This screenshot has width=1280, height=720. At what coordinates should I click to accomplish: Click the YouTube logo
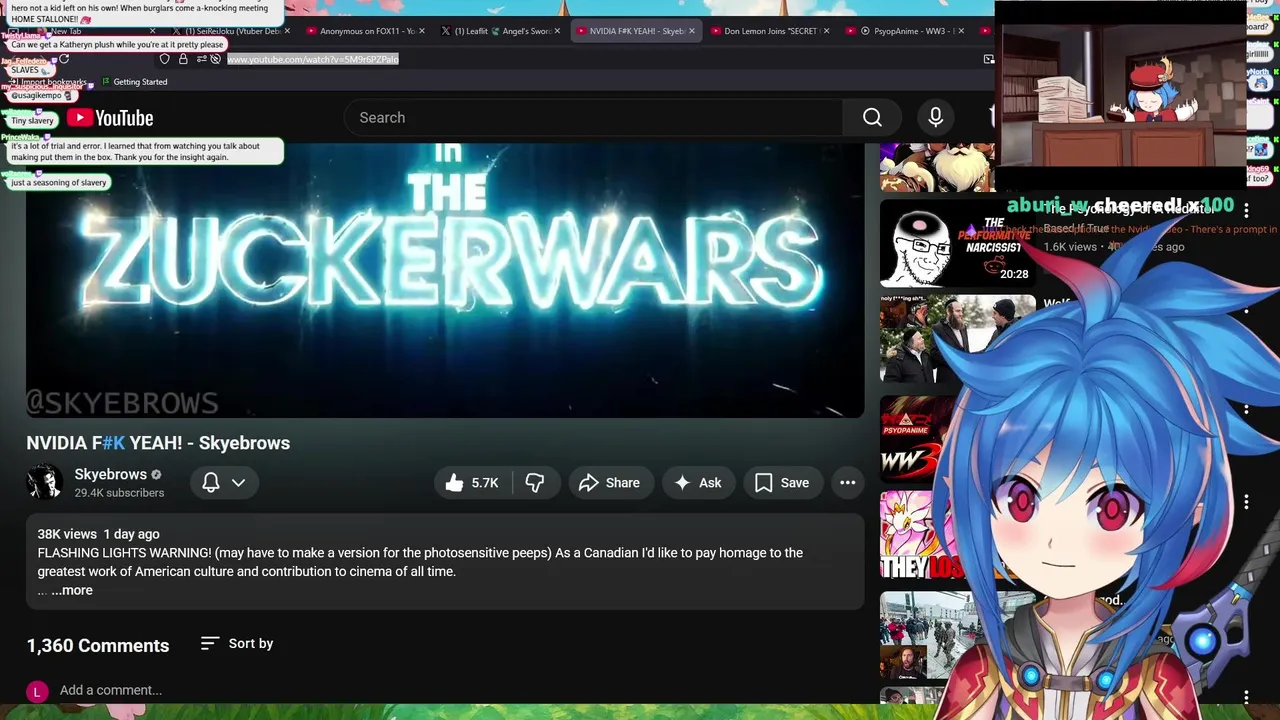[110, 118]
